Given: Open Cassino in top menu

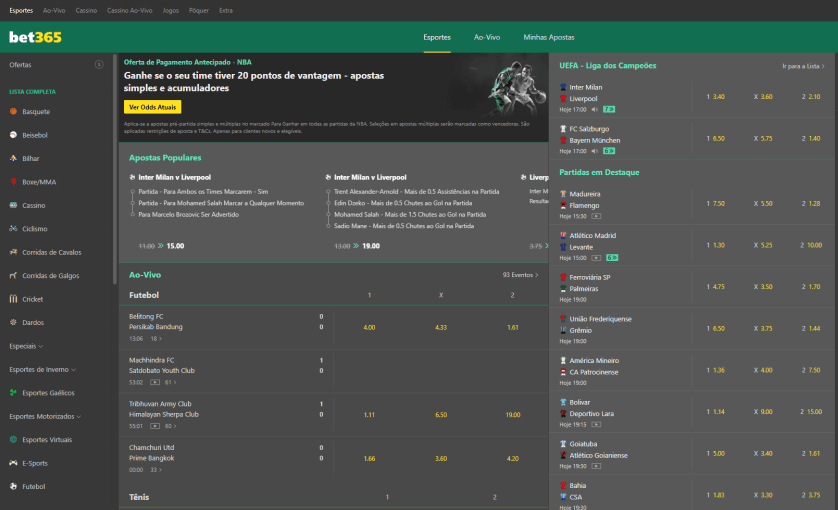Looking at the screenshot, I should 86,10.
